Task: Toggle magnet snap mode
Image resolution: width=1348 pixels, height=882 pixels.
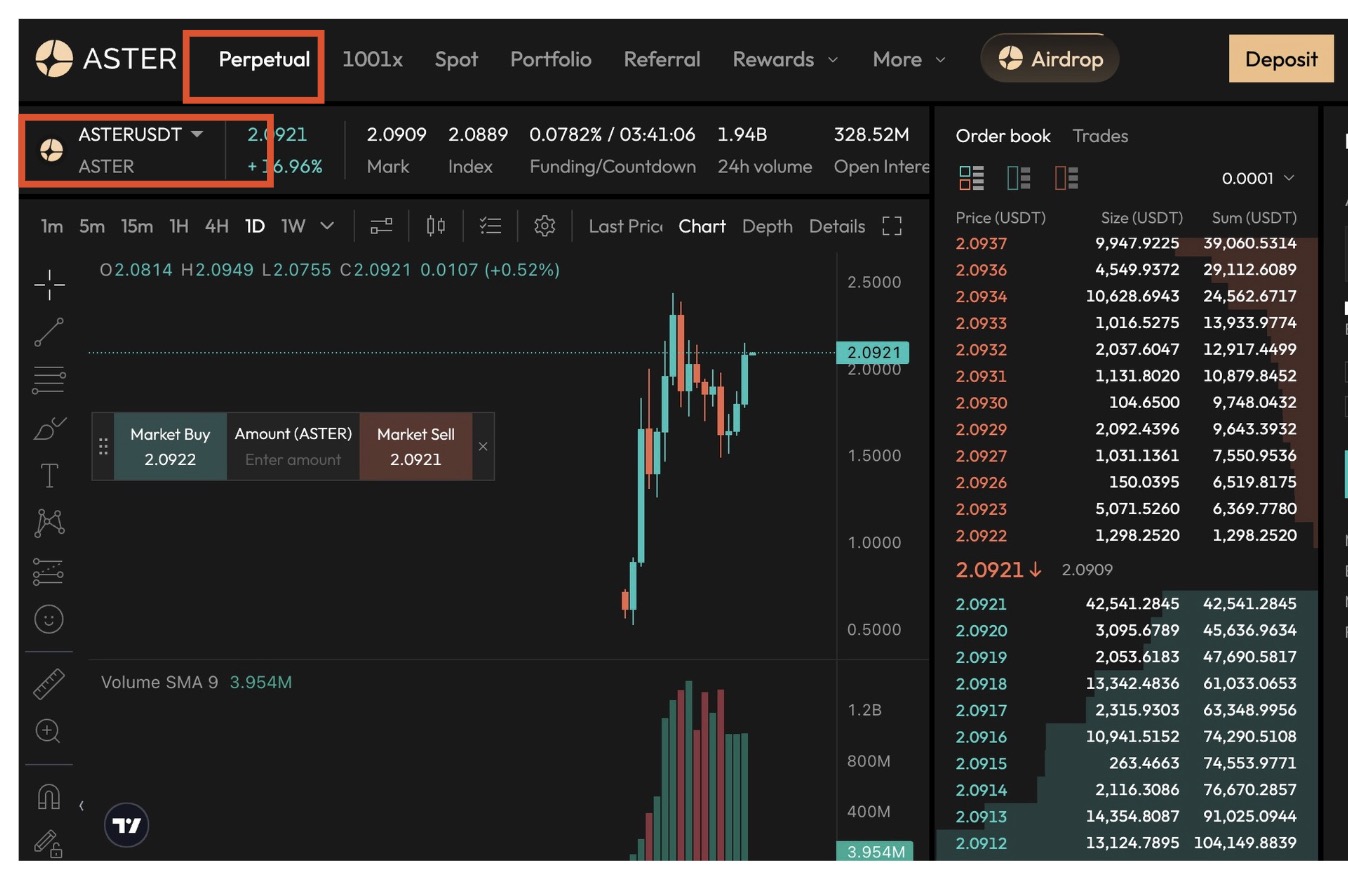Action: pos(49,796)
